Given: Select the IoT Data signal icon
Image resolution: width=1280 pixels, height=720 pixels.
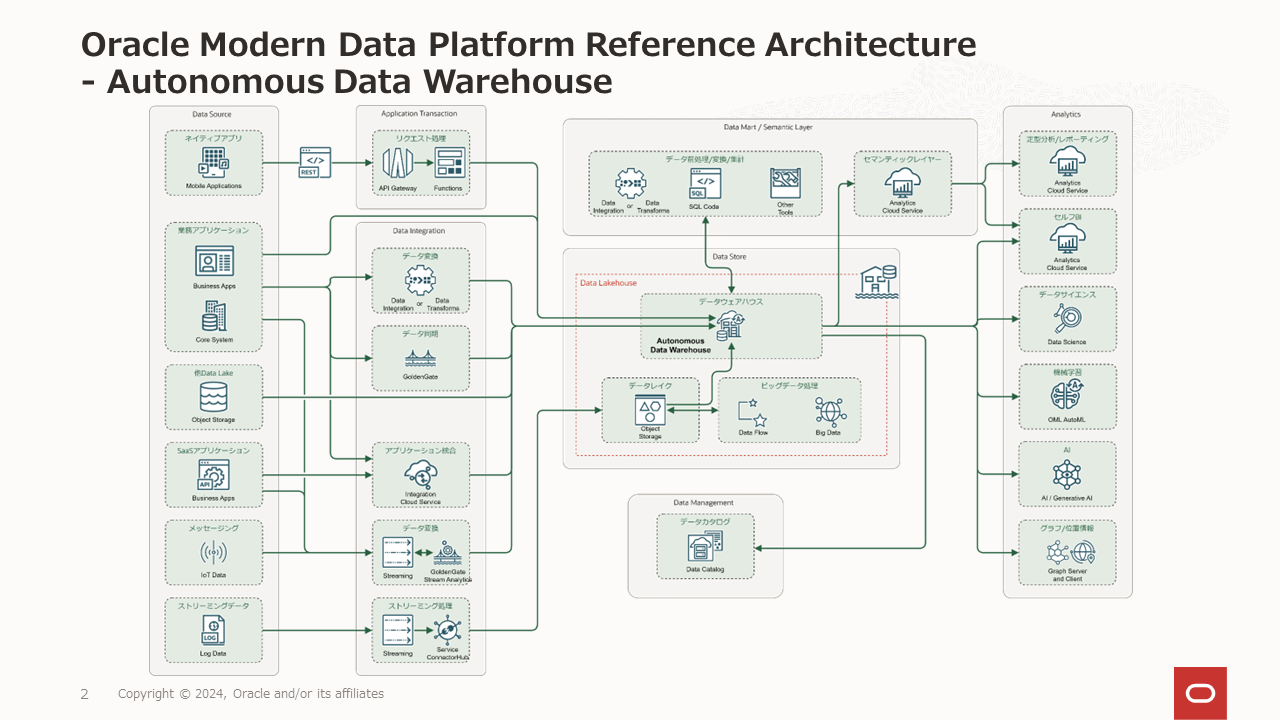Looking at the screenshot, I should click(x=212, y=550).
